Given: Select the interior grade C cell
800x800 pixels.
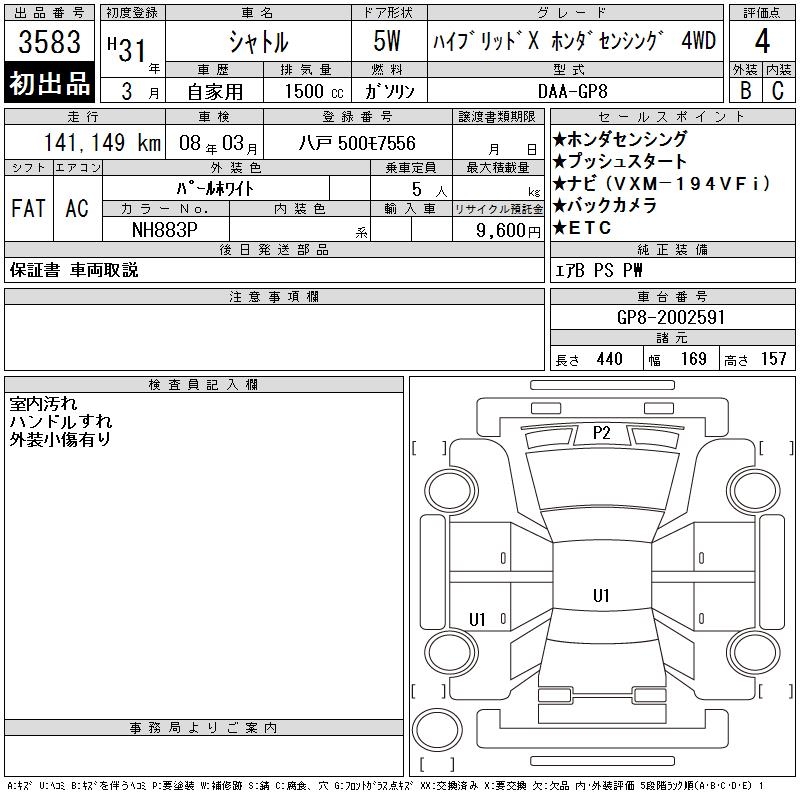Looking at the screenshot, I should [x=778, y=89].
